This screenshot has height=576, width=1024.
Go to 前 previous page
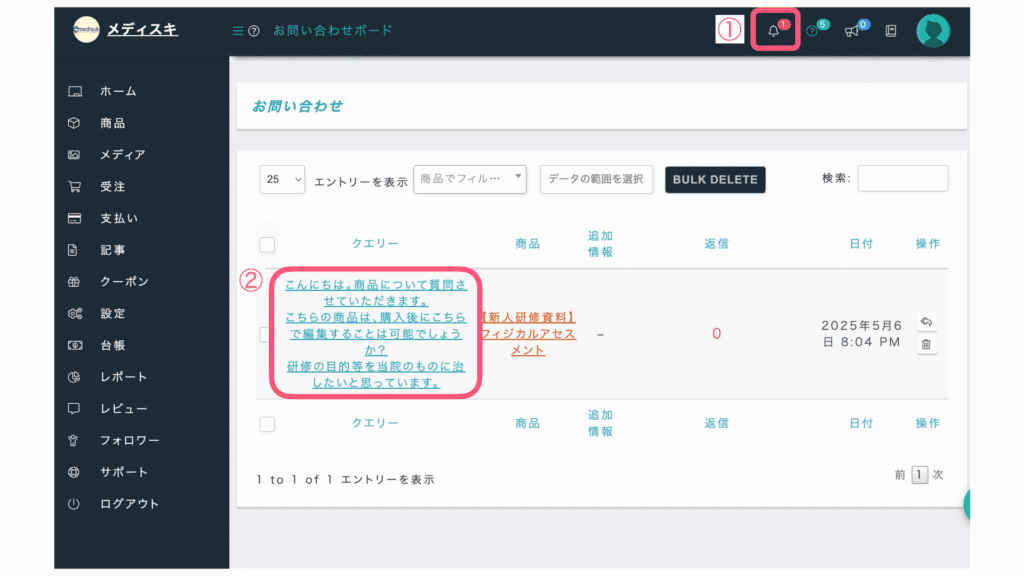900,475
